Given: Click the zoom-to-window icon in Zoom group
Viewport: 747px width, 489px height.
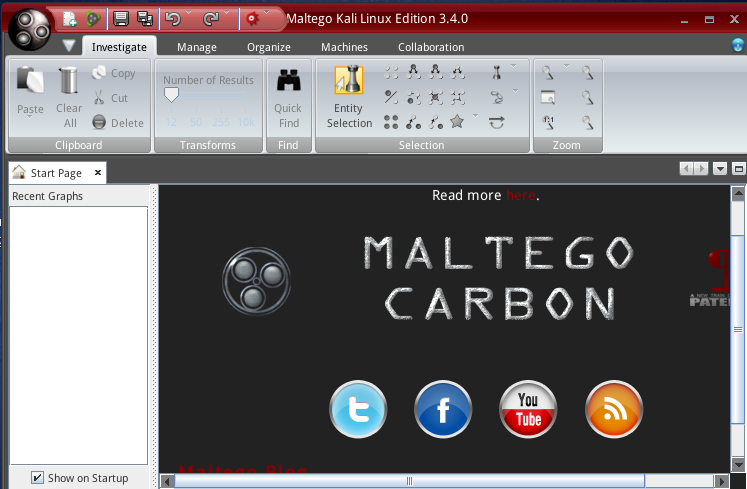Looking at the screenshot, I should (x=548, y=97).
